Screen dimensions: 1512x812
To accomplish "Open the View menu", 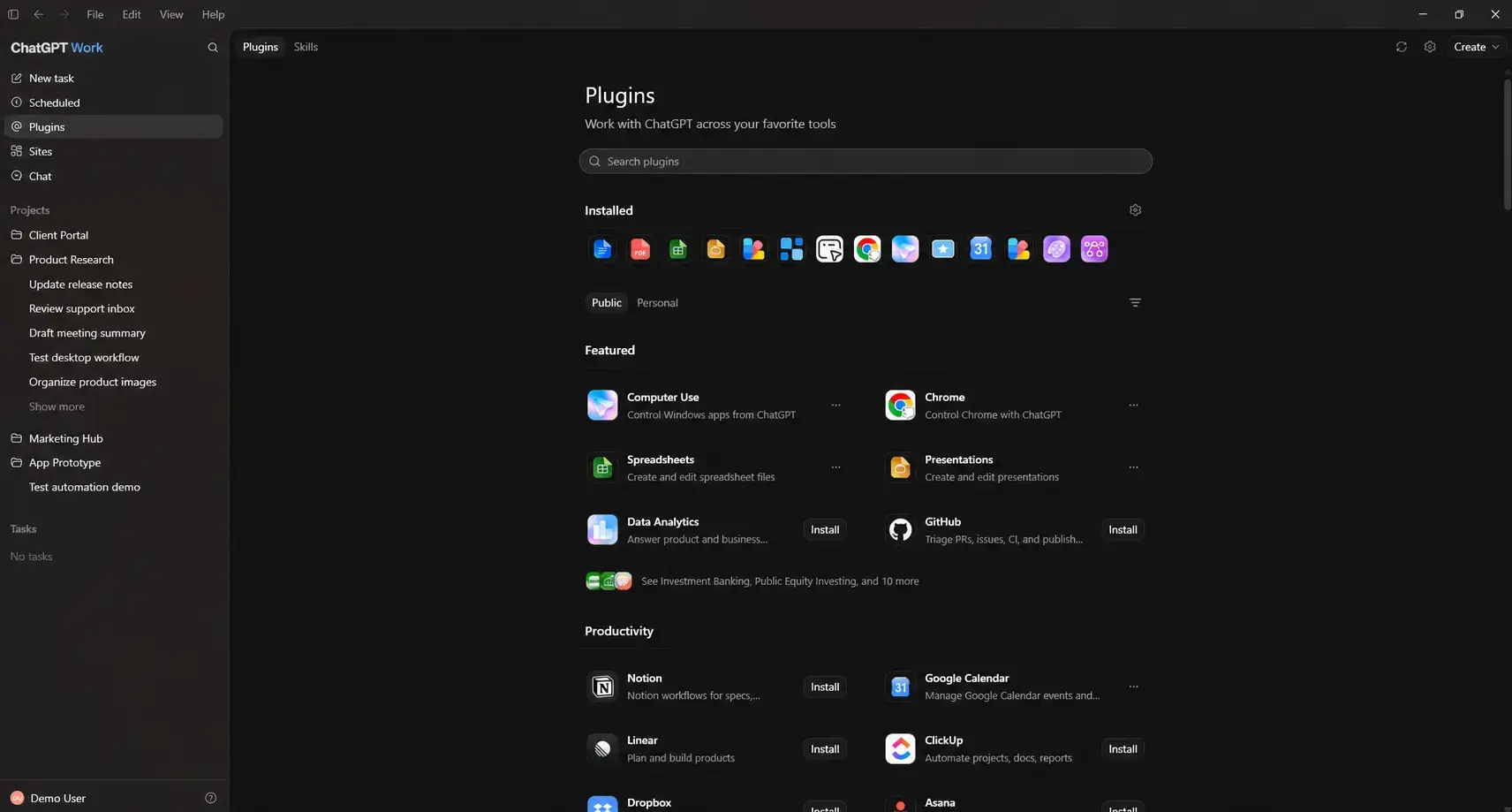I will 171,14.
